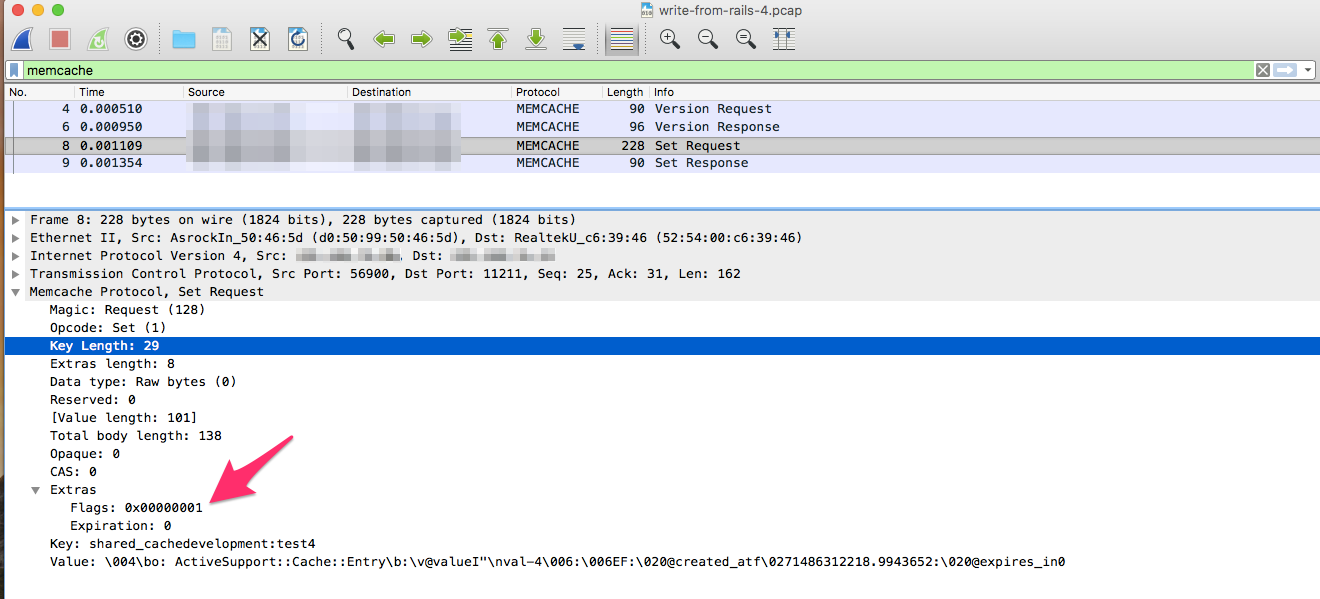Collapse the Extras subtree
Viewport: 1320px width, 599px height.
[x=36, y=490]
